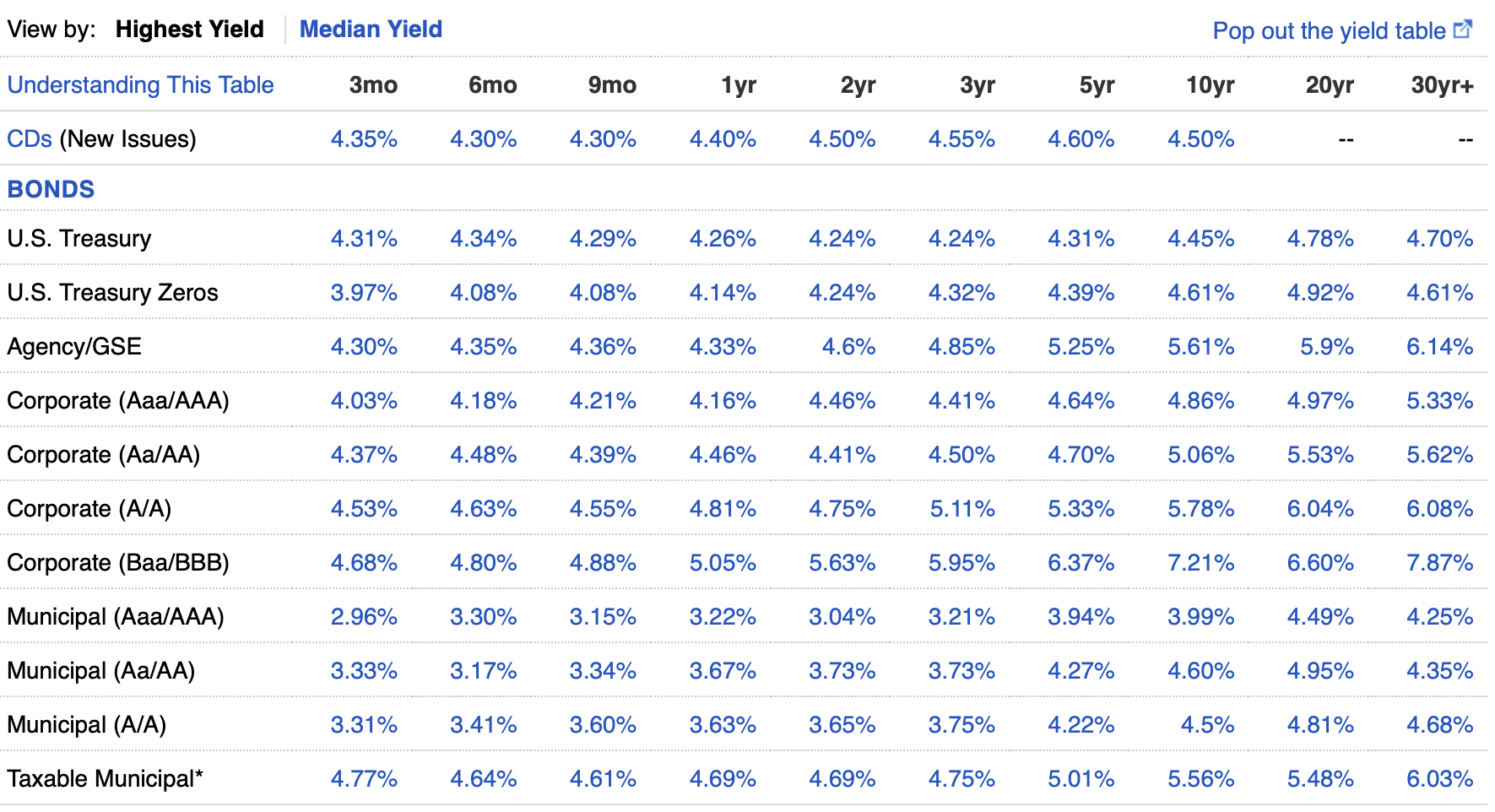The image size is (1495, 812).
Task: Click Agency/GSE 30yr+ yield 6.14%
Action: [1439, 347]
